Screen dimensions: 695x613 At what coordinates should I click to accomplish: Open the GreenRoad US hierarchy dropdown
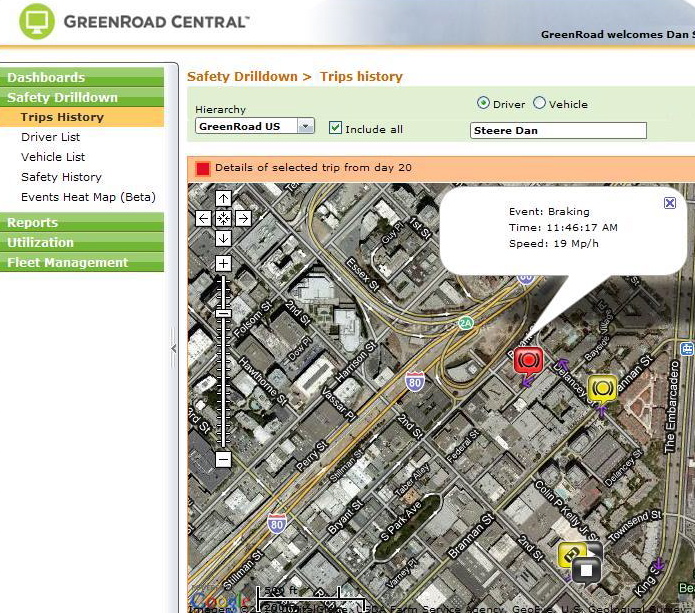tap(306, 127)
